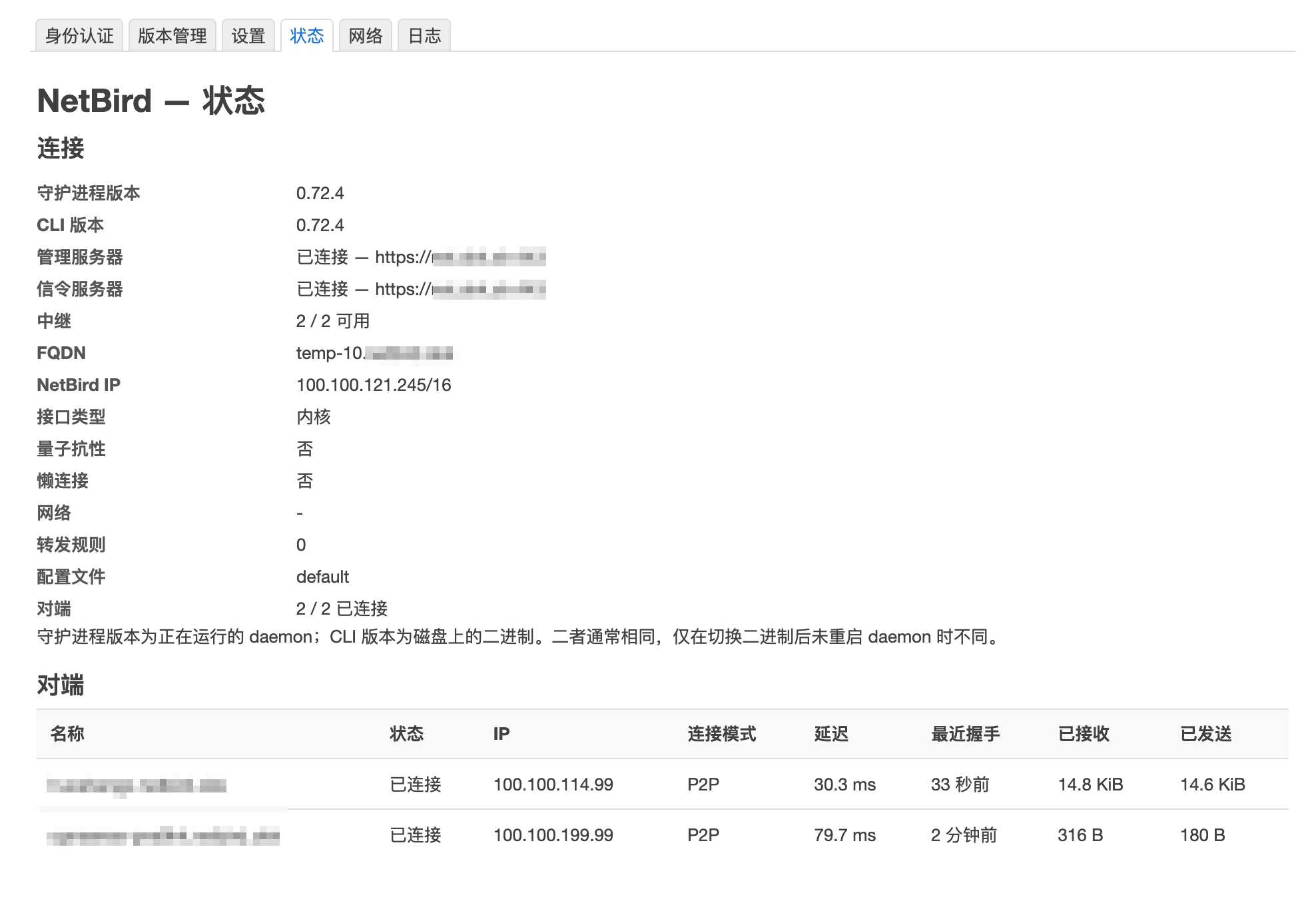Click the 14.6 KiB sent cell
This screenshot has height=915, width=1316.
[1213, 784]
